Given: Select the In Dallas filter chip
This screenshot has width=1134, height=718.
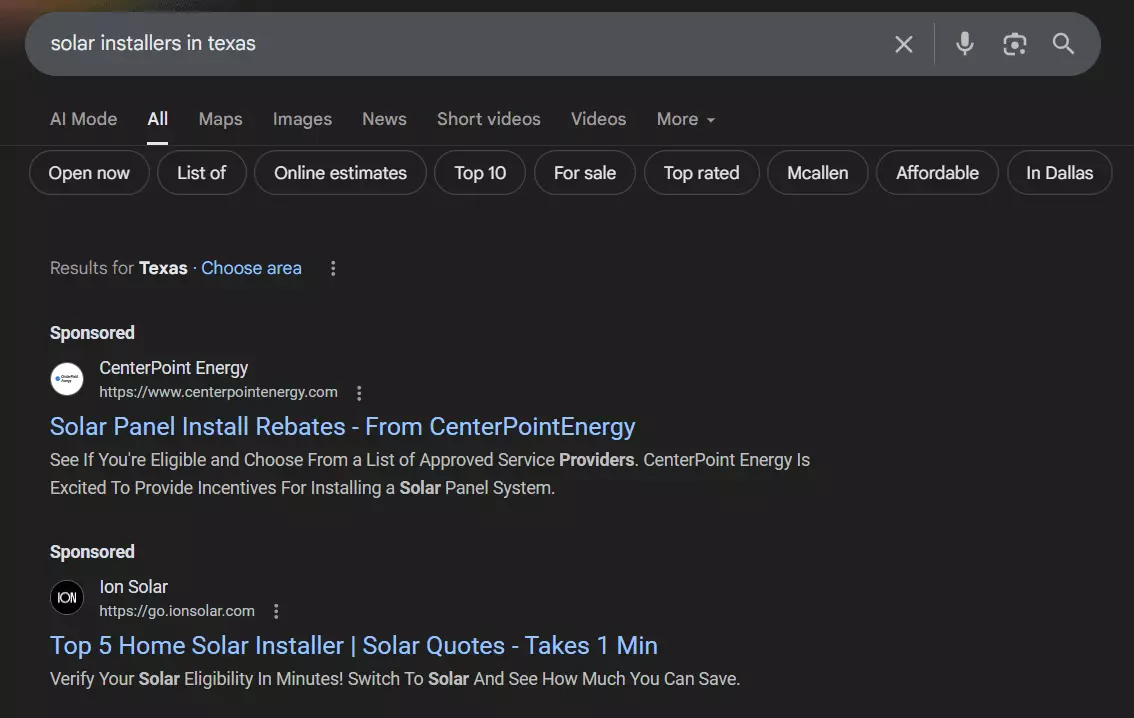Looking at the screenshot, I should (x=1060, y=173).
